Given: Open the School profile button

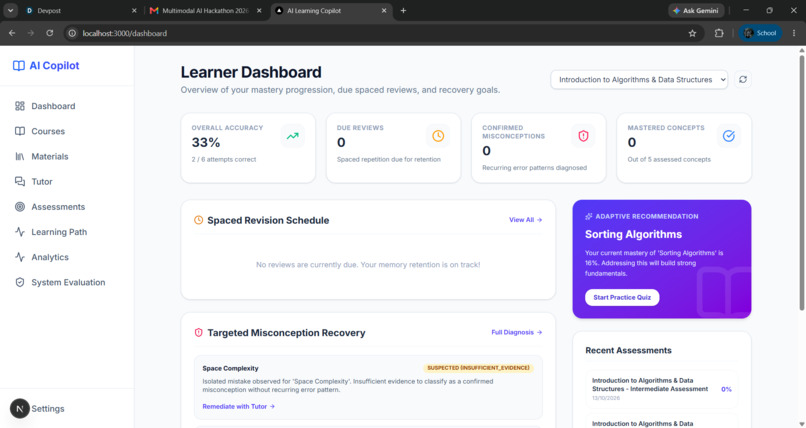Looking at the screenshot, I should 760,33.
